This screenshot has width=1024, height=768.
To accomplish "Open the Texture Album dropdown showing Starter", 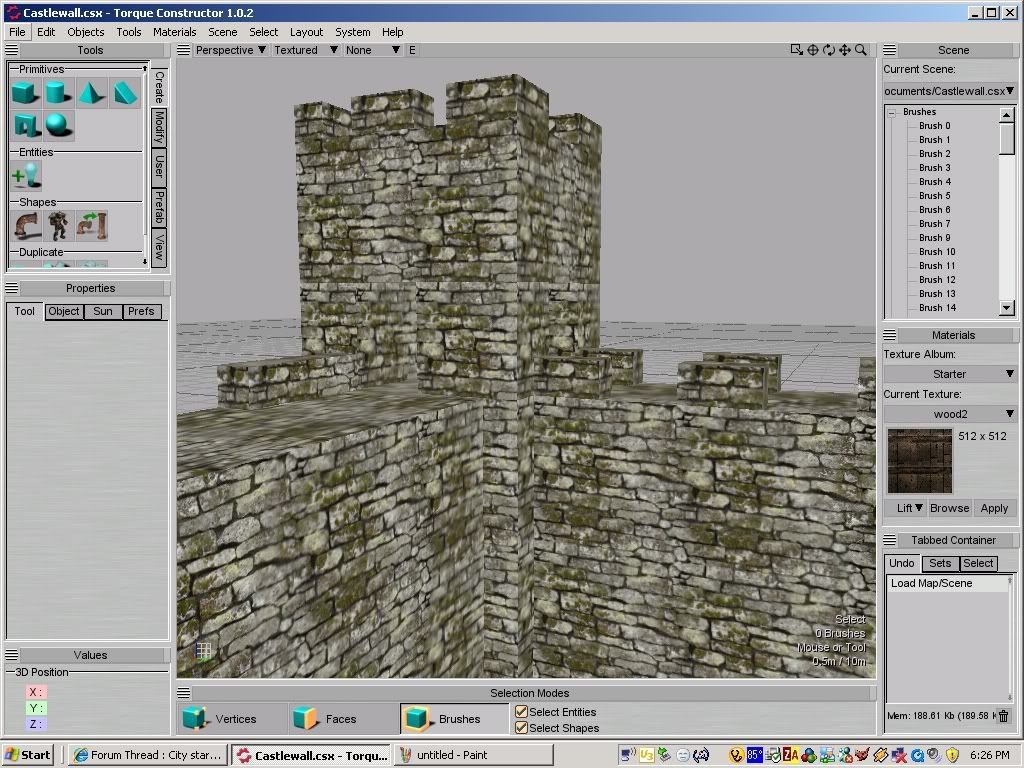I will (x=949, y=373).
